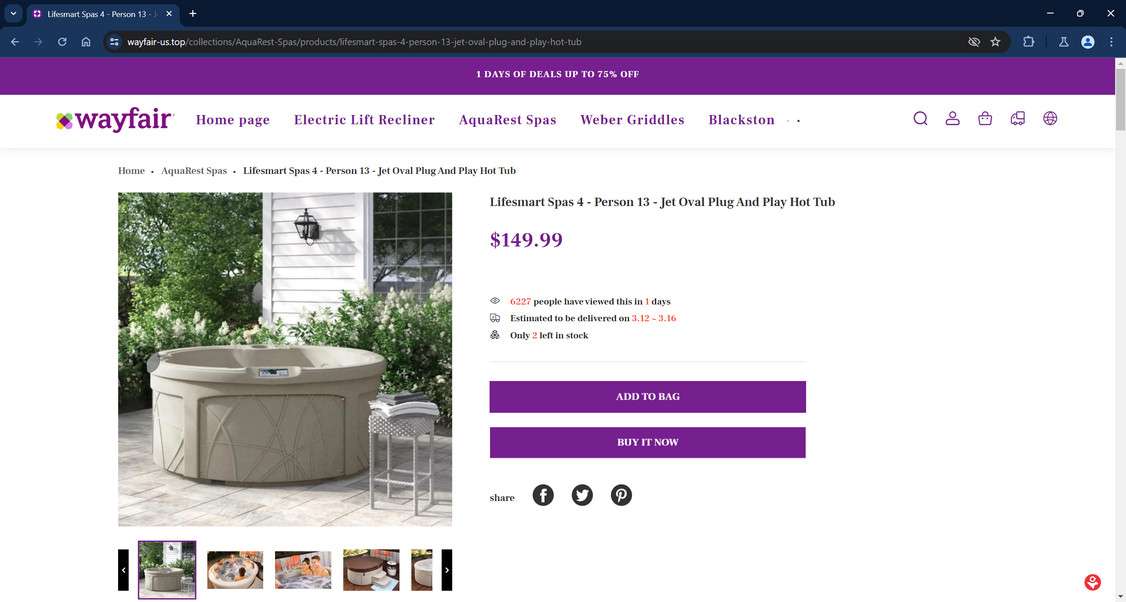1126x602 pixels.
Task: Select the brown covered hot tub thumbnail
Action: click(x=371, y=570)
